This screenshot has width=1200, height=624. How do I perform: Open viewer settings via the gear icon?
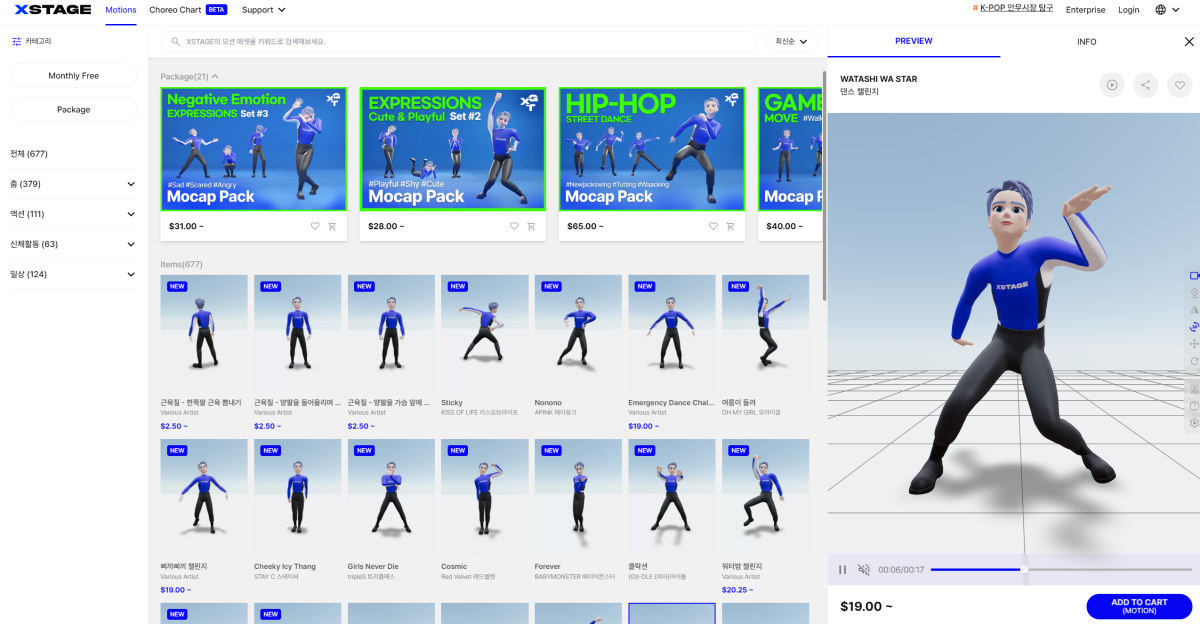tap(1194, 423)
